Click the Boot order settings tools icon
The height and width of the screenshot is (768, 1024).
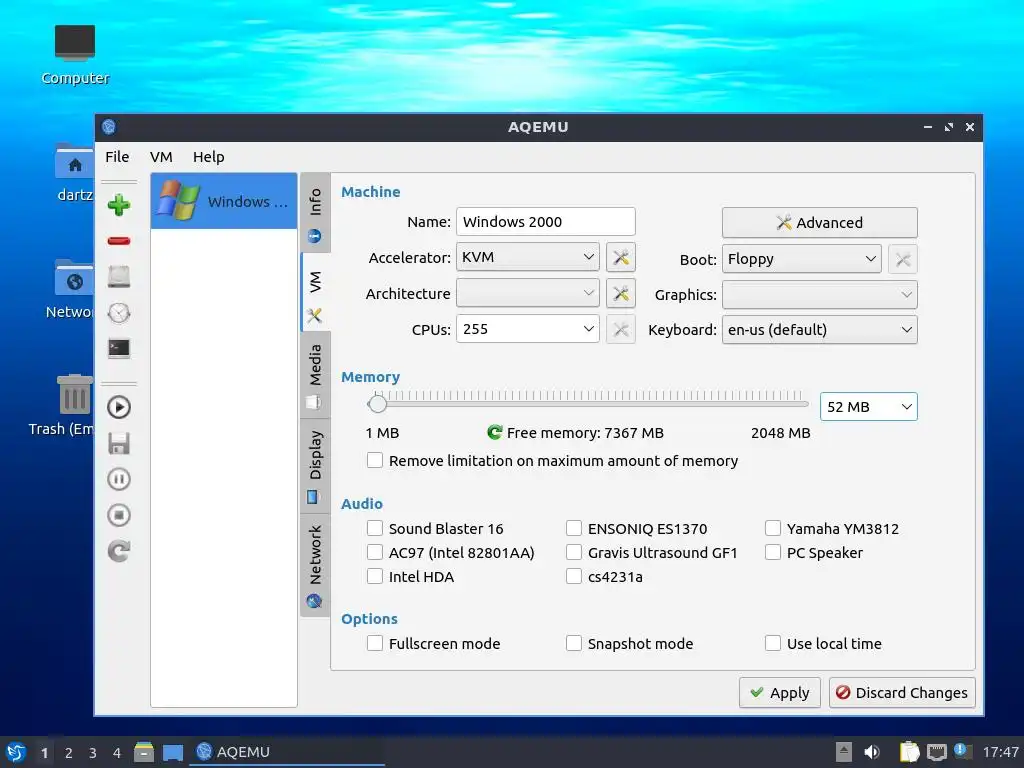click(x=903, y=259)
